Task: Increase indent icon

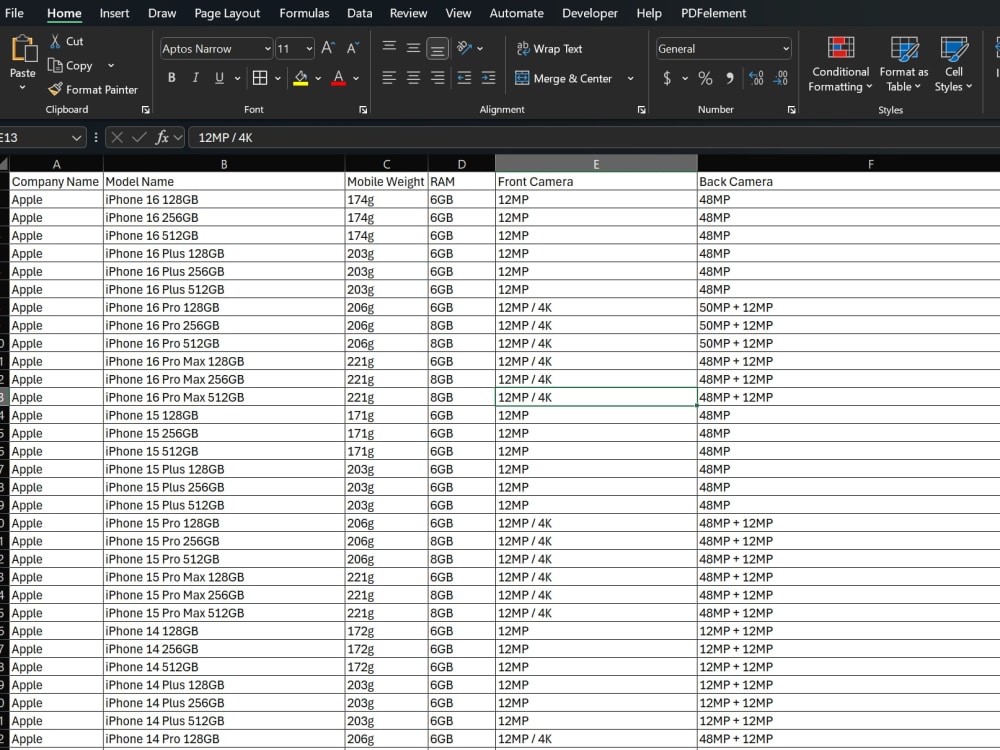Action: point(489,78)
